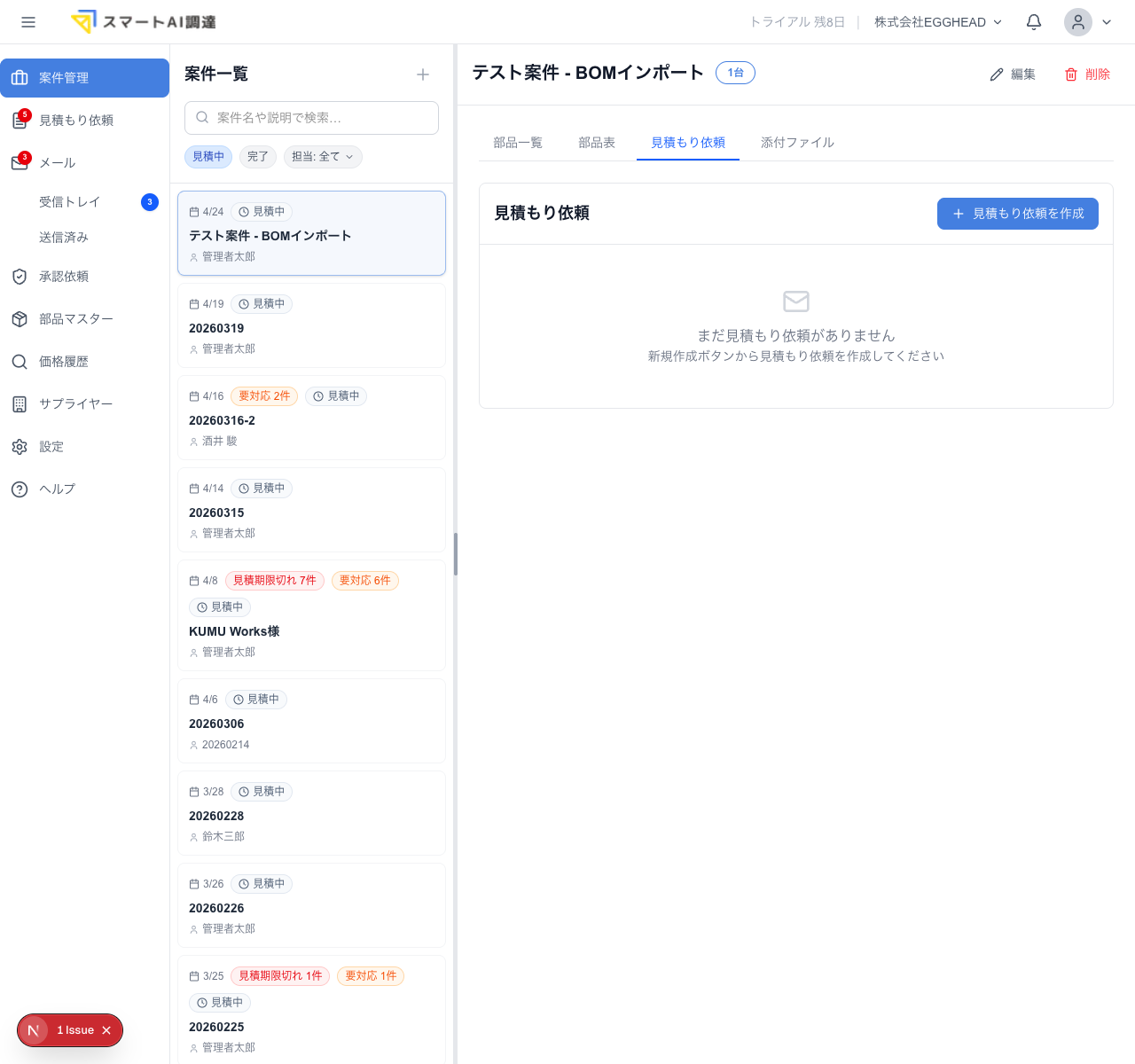Click the panel divider scrollbar handle
The image size is (1135, 1064).
click(x=456, y=554)
